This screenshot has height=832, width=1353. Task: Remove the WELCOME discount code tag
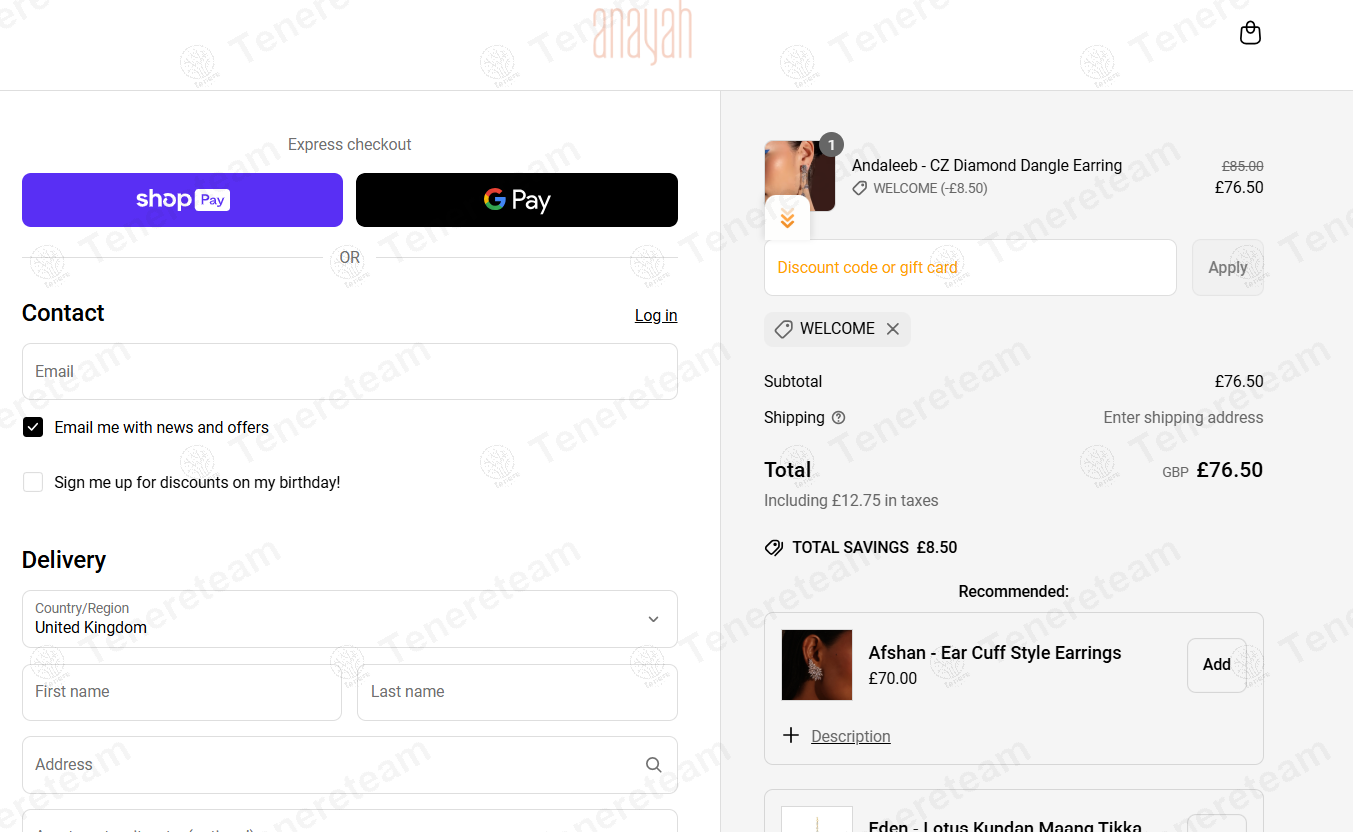893,329
